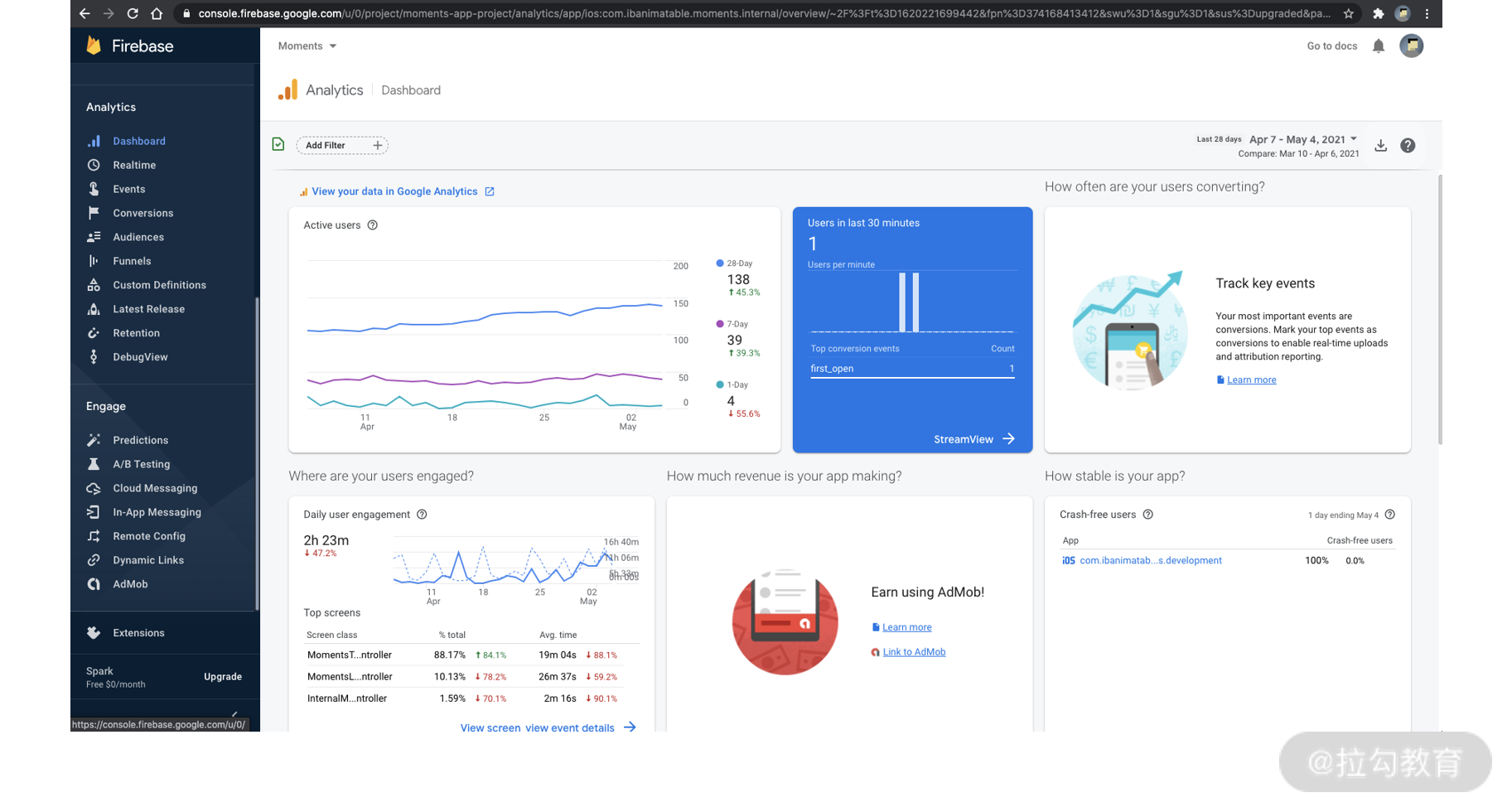Click Active users info help icon

(x=373, y=225)
